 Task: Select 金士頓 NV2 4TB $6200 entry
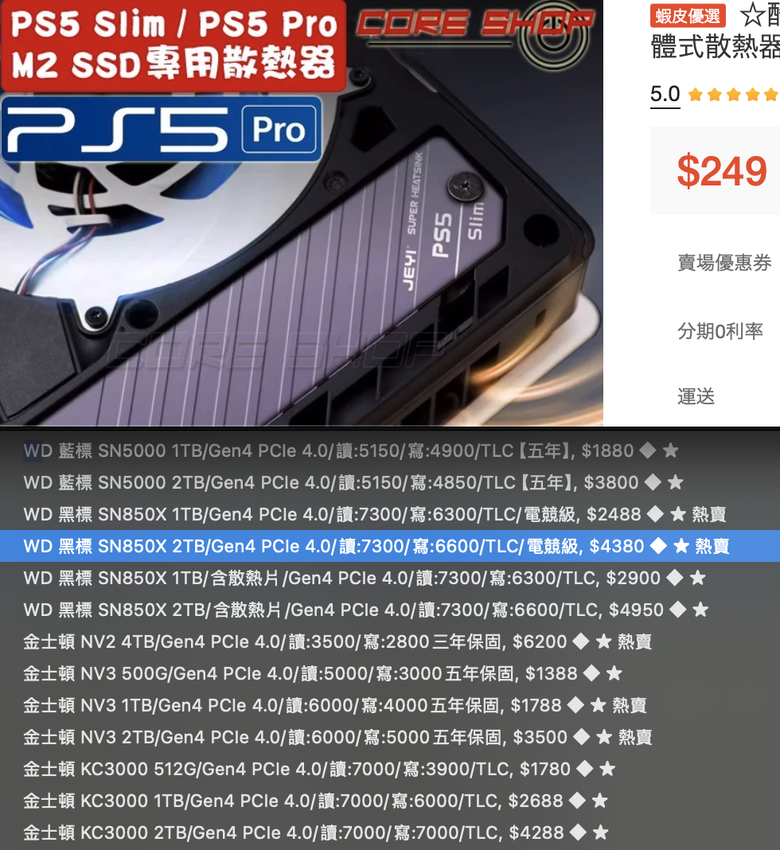(x=390, y=642)
